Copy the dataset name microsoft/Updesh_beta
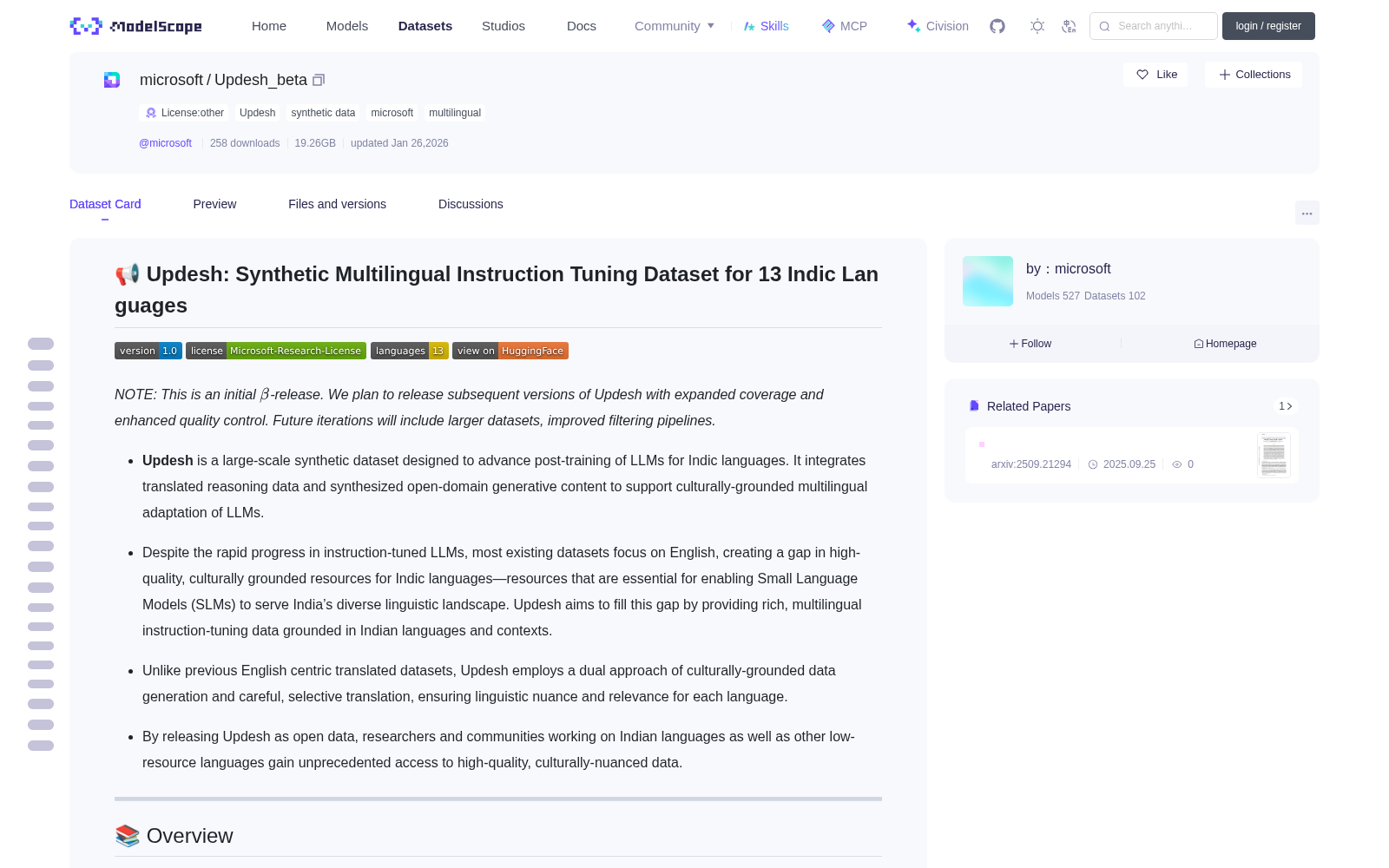Image resolution: width=1389 pixels, height=868 pixels. pyautogui.click(x=319, y=80)
